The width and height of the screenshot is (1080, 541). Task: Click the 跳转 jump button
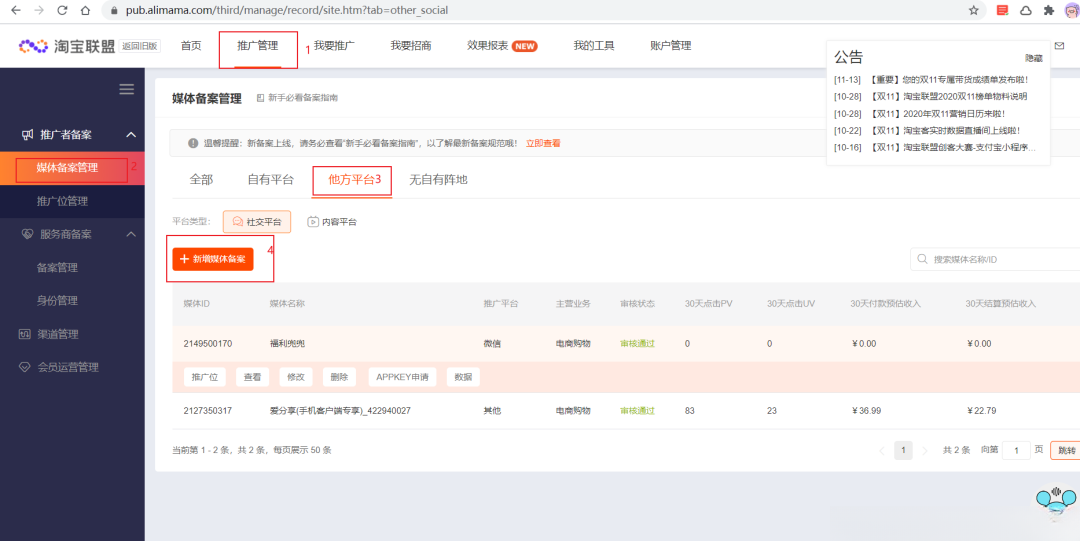pos(1065,451)
